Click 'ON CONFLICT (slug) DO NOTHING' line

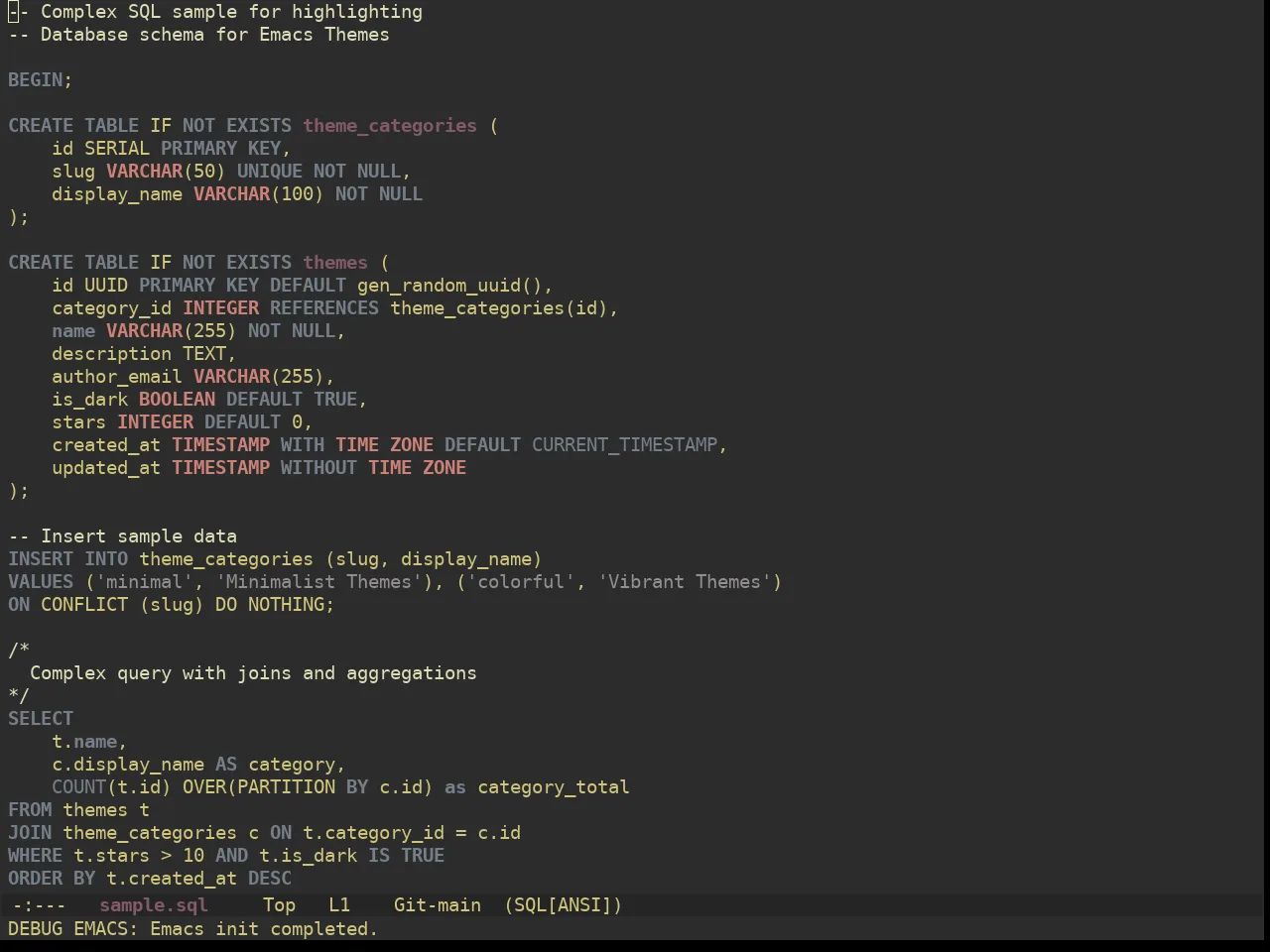(x=172, y=605)
